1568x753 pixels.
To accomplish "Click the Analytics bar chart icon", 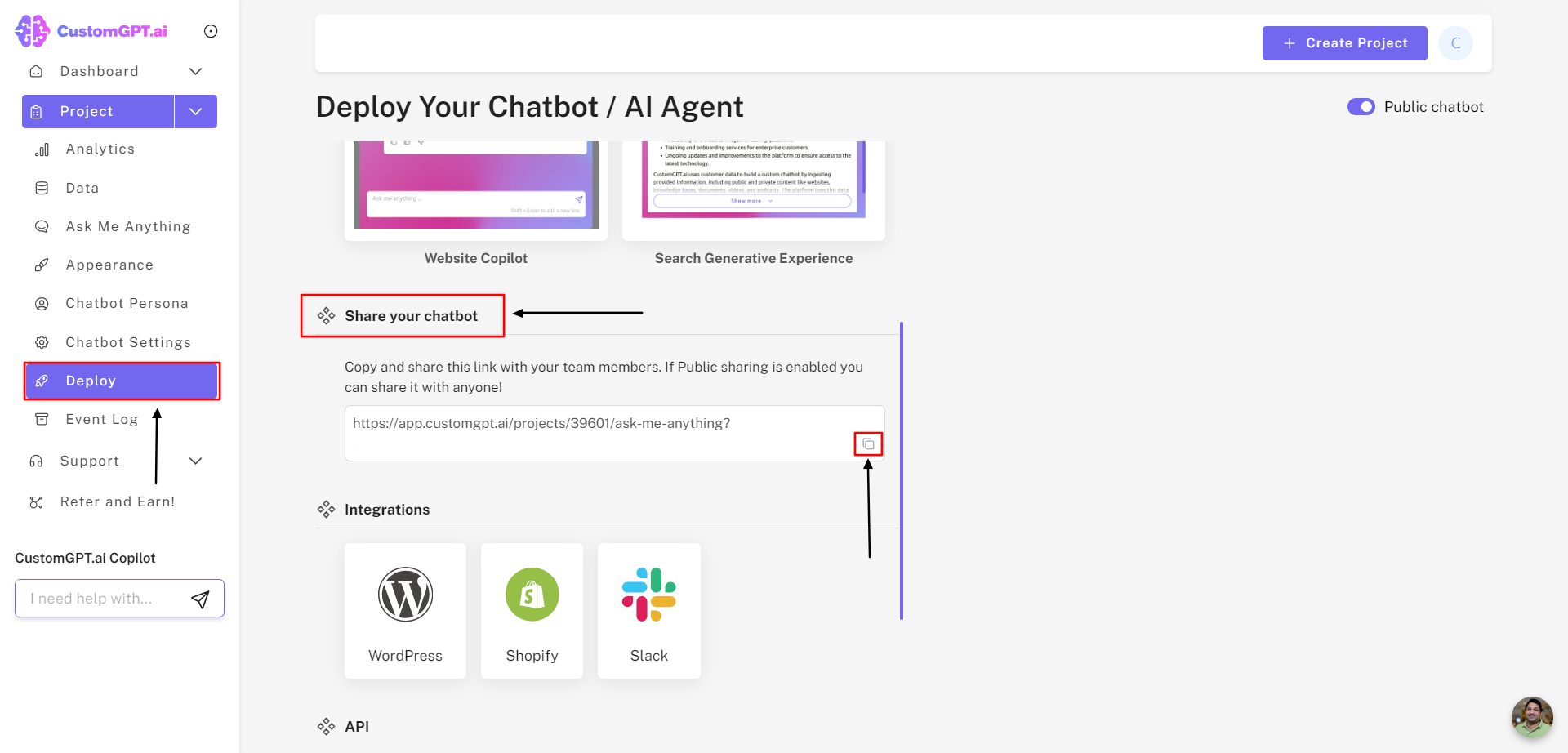I will pyautogui.click(x=42, y=149).
